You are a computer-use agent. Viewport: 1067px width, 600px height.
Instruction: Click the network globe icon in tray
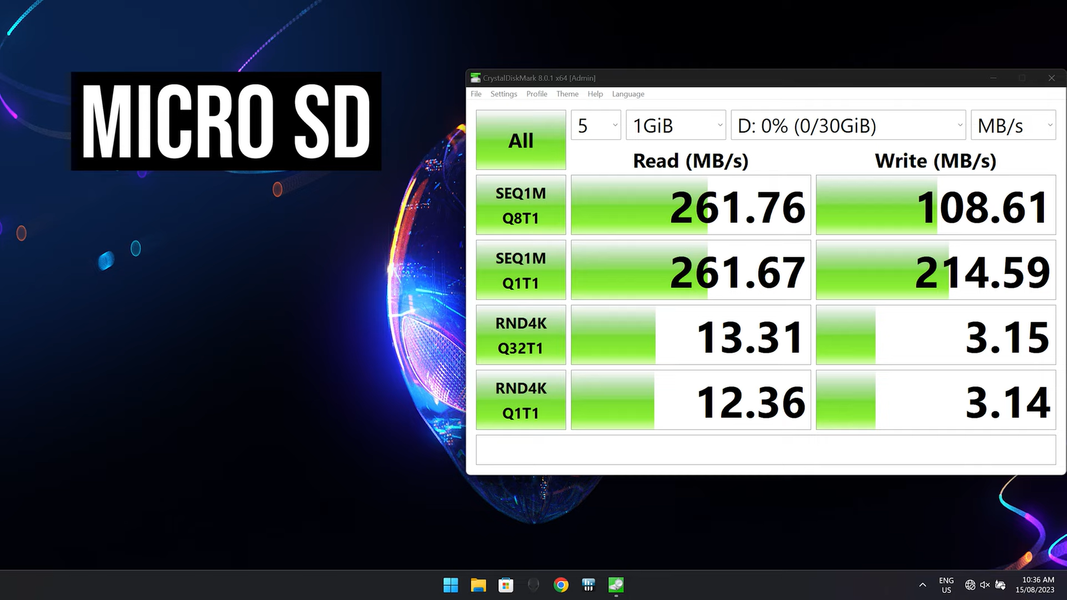coord(970,585)
